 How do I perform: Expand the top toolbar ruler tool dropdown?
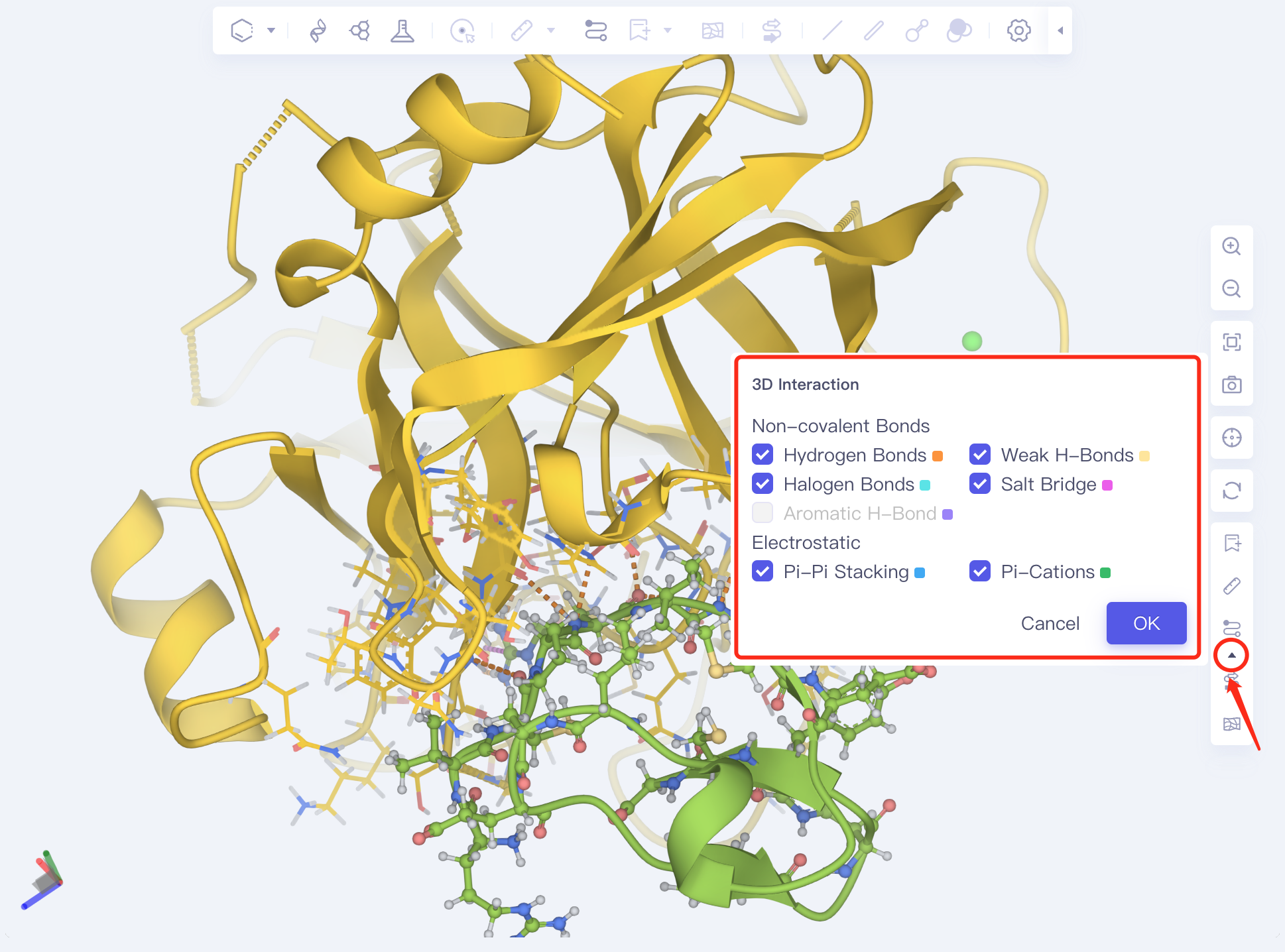551,30
